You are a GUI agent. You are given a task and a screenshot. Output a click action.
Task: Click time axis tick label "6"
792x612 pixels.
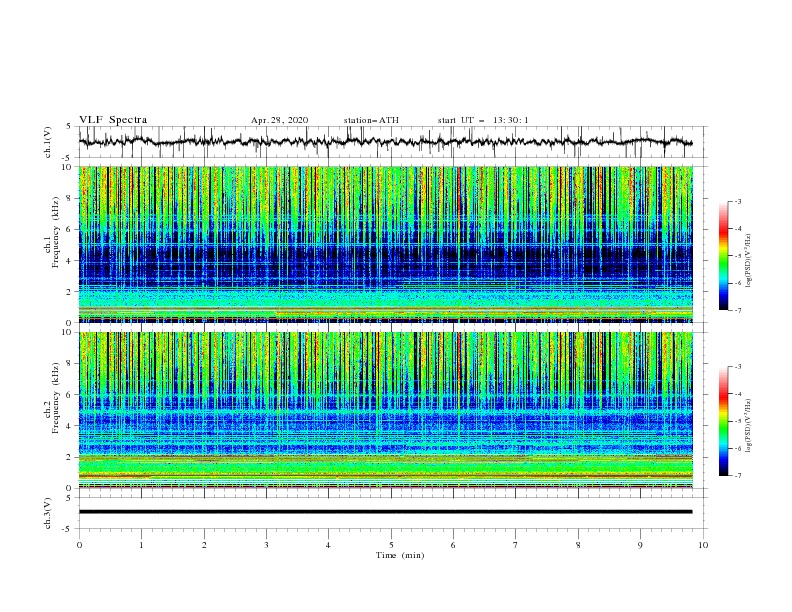pyautogui.click(x=453, y=545)
